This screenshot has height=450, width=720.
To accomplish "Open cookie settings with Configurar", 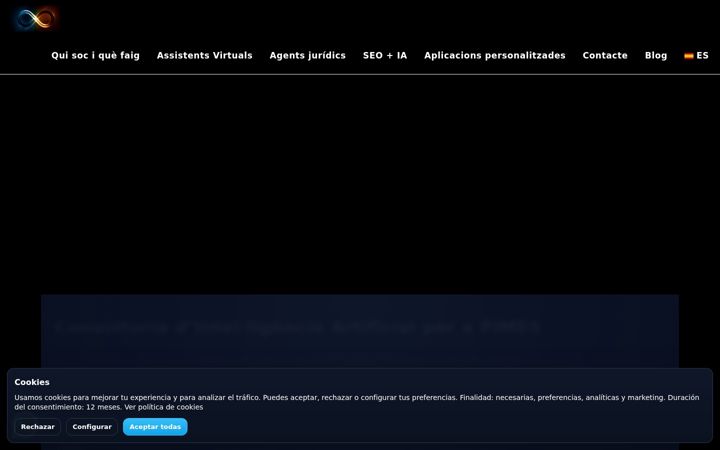I will click(92, 427).
